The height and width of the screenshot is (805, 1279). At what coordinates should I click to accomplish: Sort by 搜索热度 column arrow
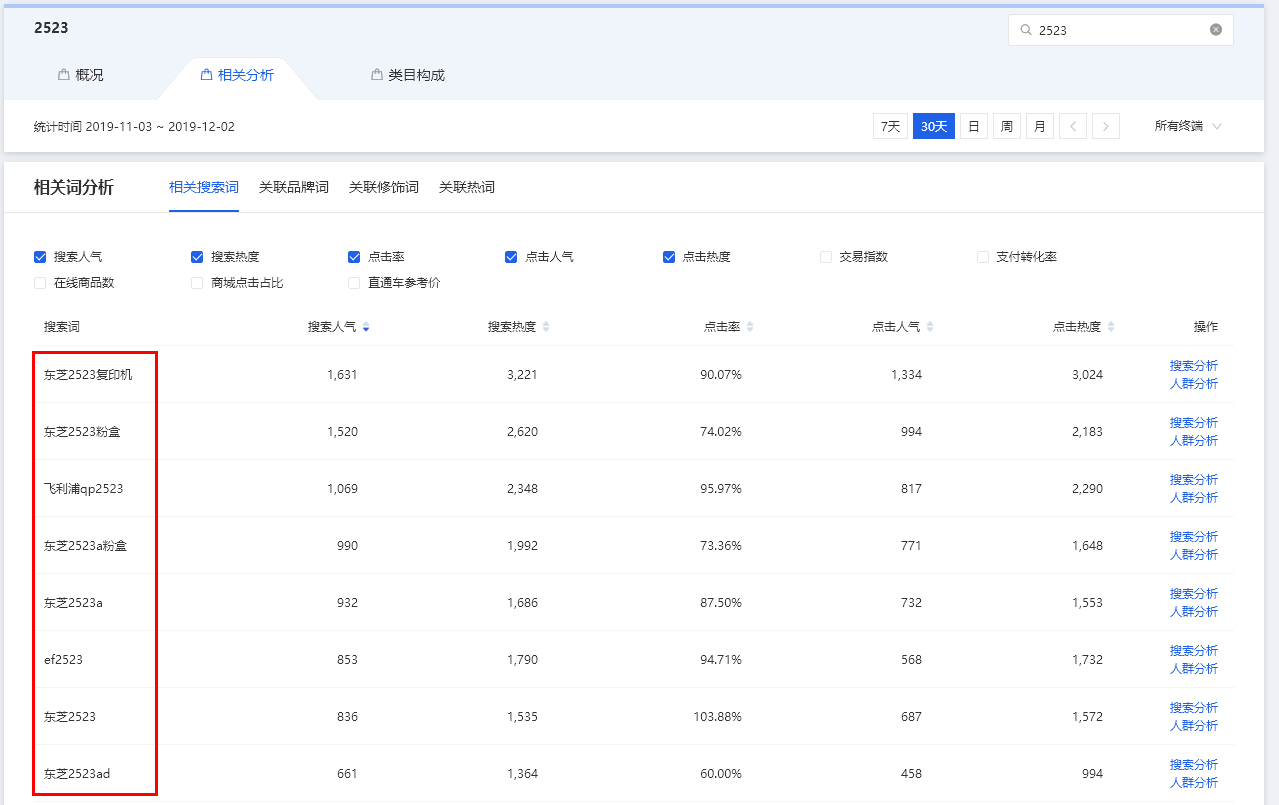(x=546, y=328)
